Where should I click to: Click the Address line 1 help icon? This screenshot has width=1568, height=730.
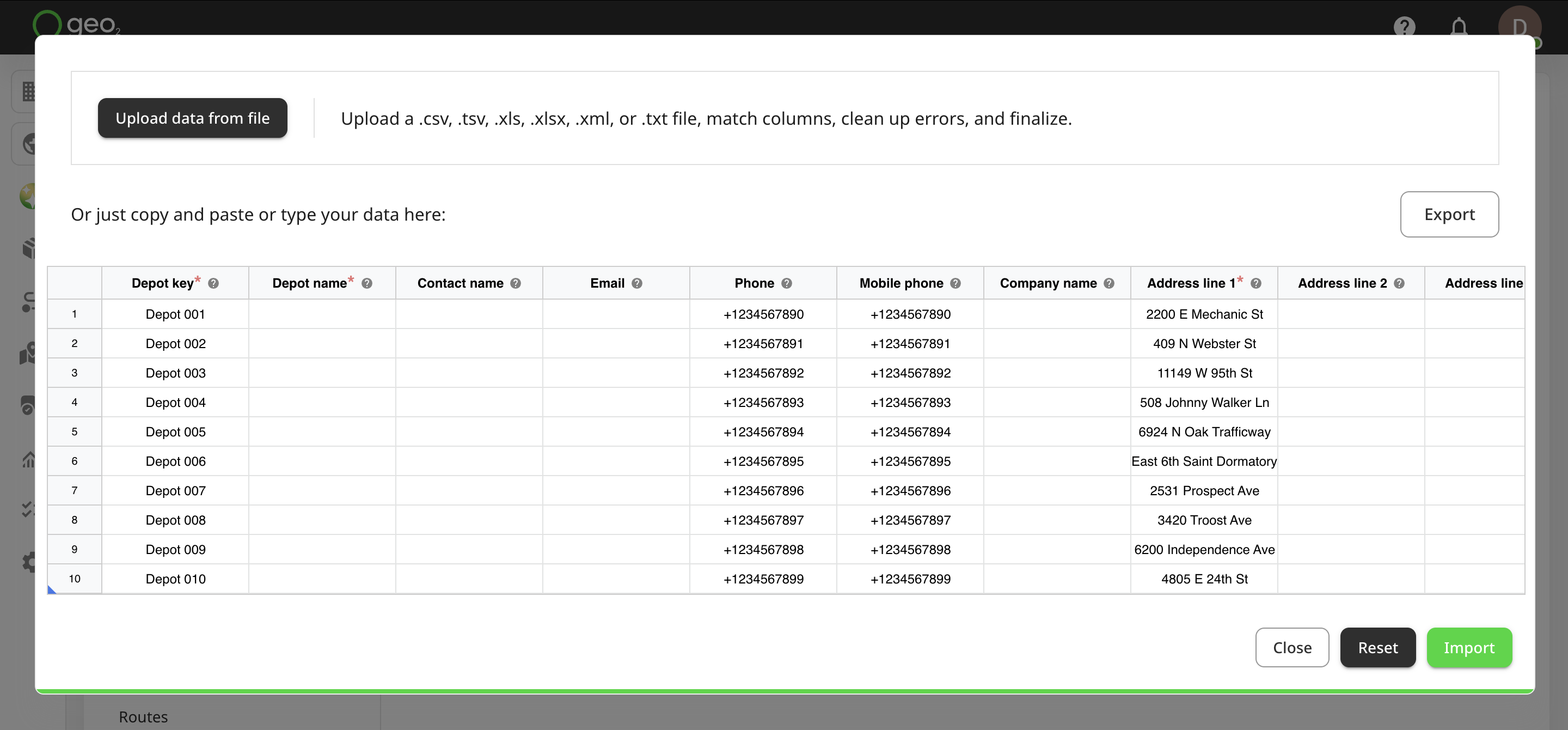pyautogui.click(x=1255, y=283)
